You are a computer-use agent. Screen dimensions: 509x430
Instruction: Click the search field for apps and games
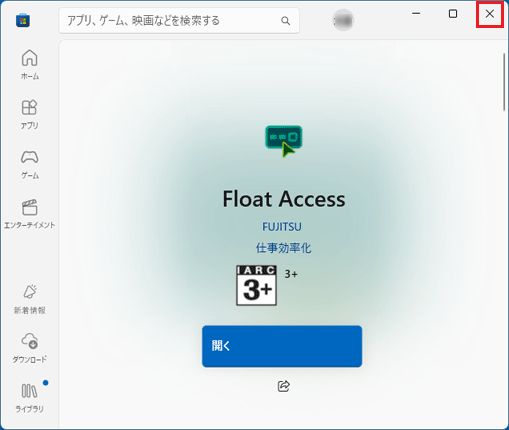coord(179,21)
